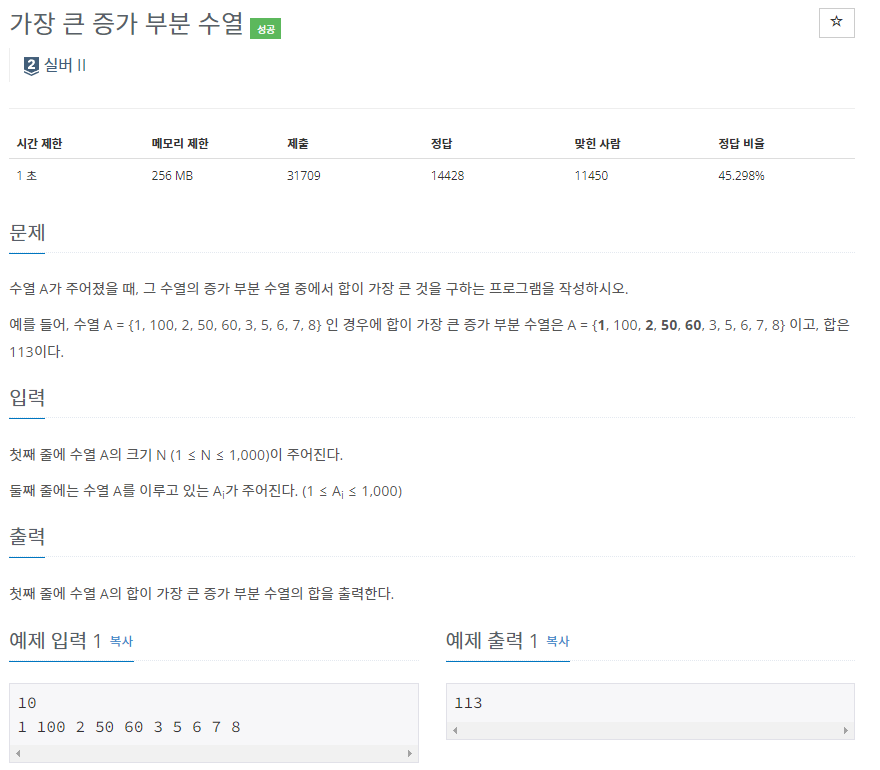This screenshot has width=880, height=770.
Task: Click the 예제 출력 1 heading
Action: [x=492, y=640]
